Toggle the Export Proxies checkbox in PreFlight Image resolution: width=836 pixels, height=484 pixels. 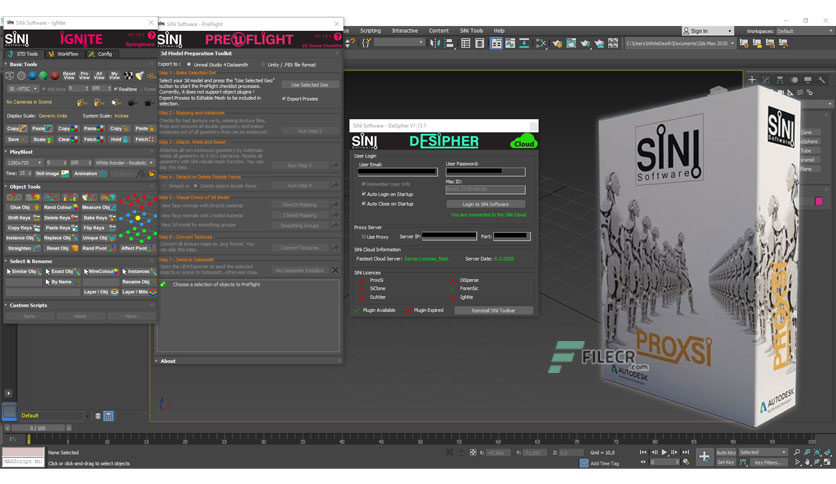(x=284, y=99)
